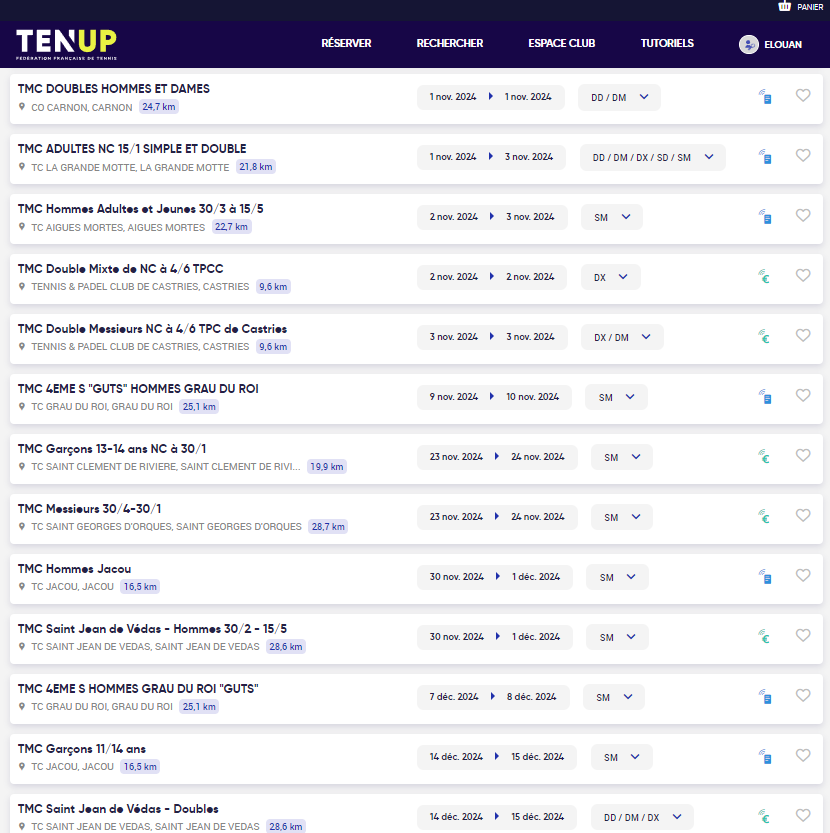
Task: Open the DD / DM / DX / SD / SM dropdown
Action: coord(653,157)
